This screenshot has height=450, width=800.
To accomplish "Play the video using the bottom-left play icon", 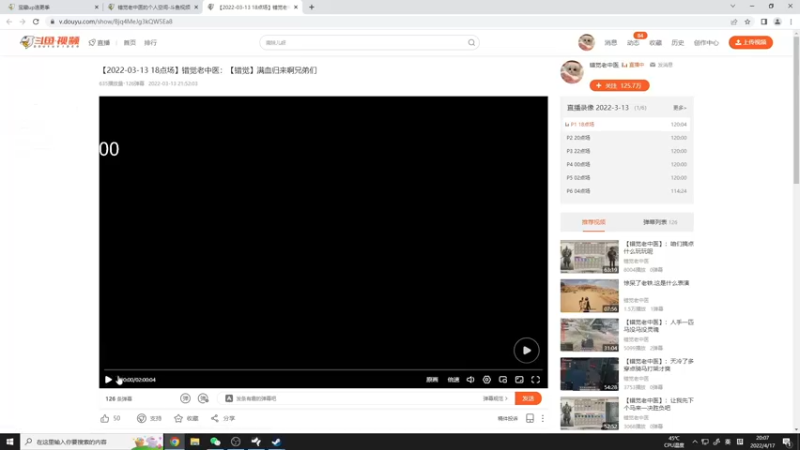I will tap(108, 380).
